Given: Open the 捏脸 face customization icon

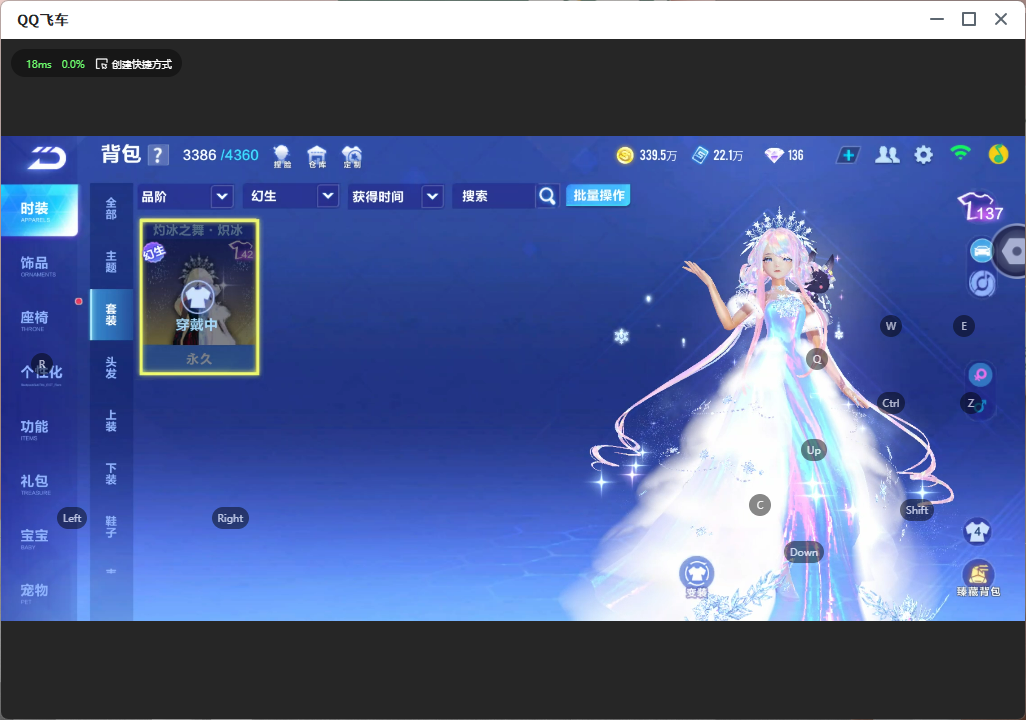Looking at the screenshot, I should point(282,156).
